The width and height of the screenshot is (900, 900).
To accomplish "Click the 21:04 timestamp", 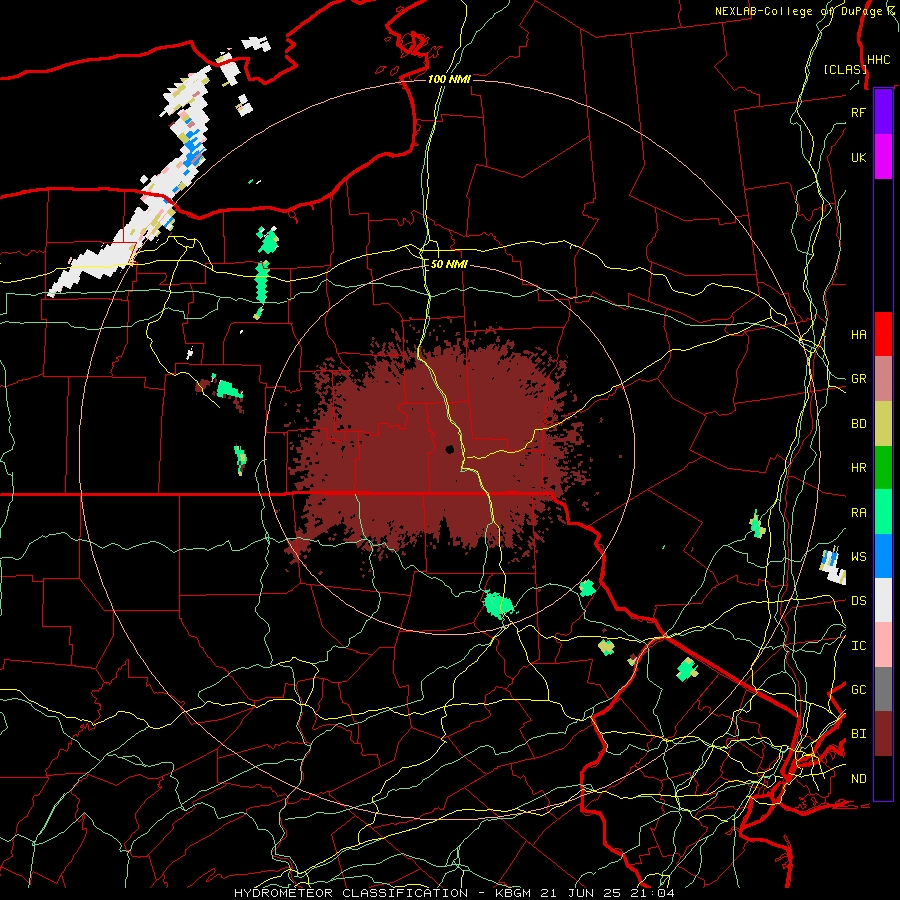I will [x=652, y=893].
